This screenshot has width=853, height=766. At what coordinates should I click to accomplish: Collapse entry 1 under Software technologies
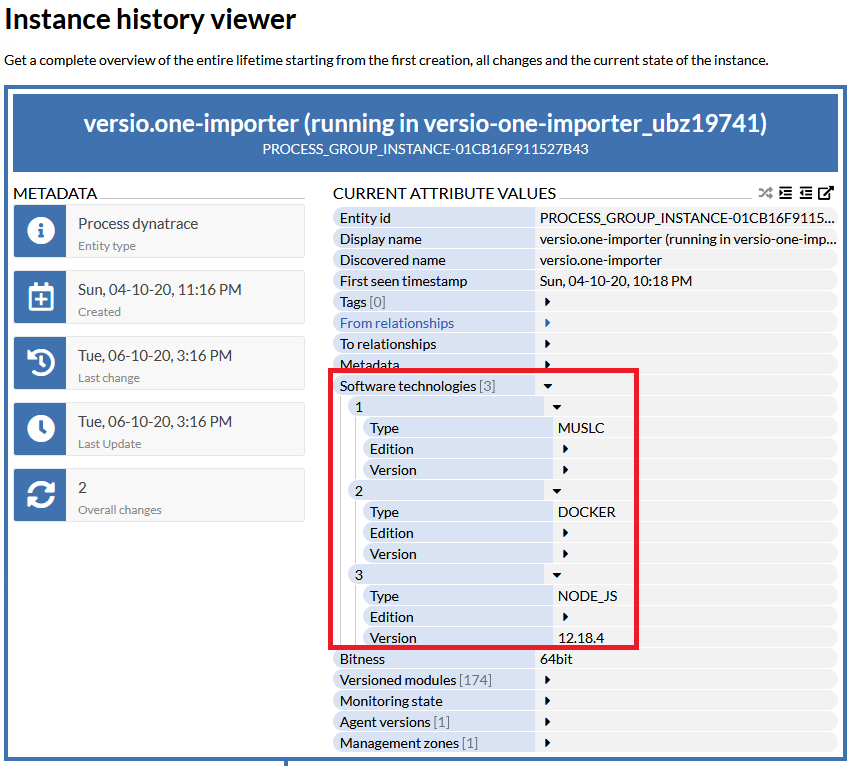click(557, 406)
